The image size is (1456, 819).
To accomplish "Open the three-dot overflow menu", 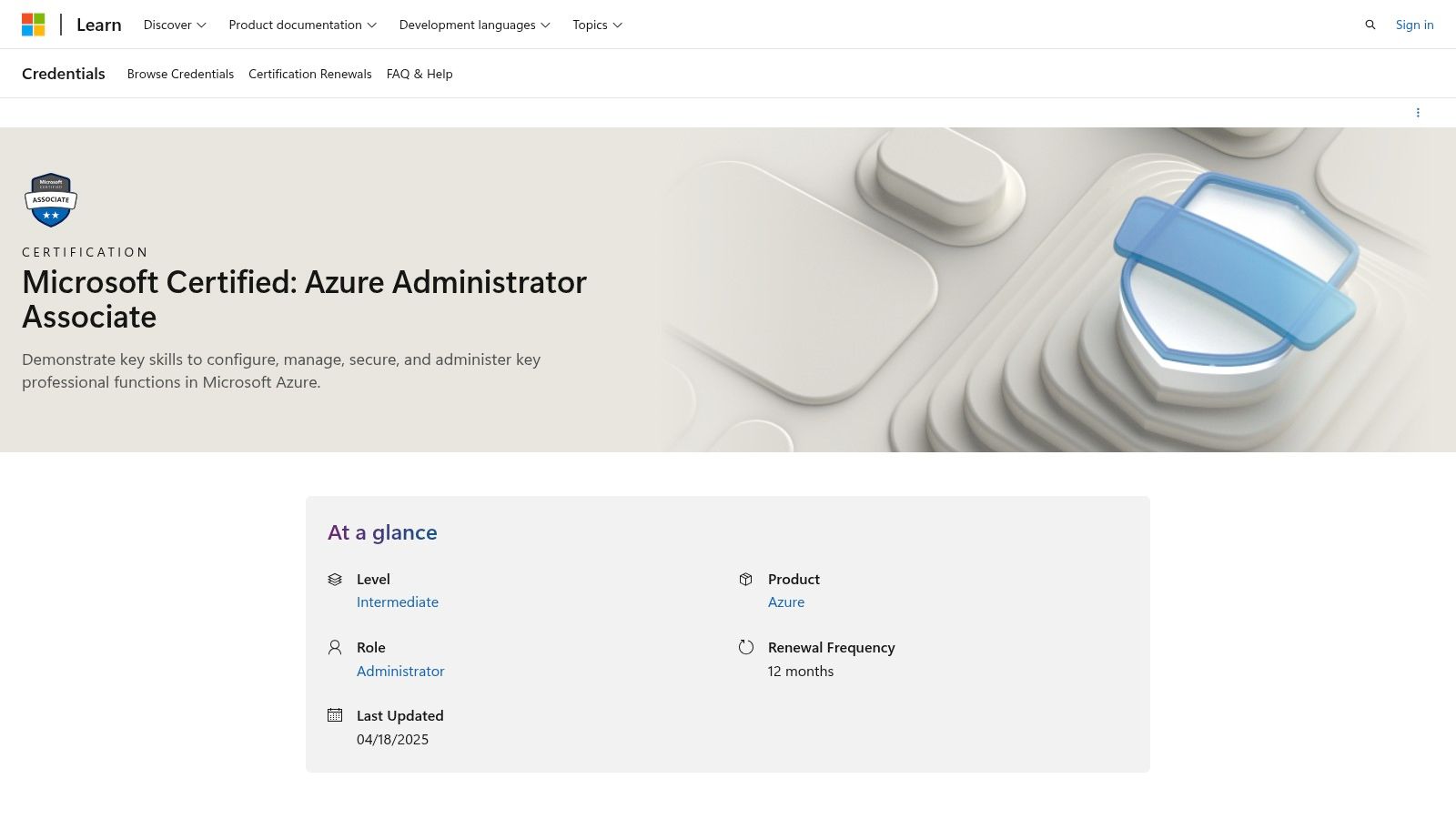I will click(x=1418, y=112).
